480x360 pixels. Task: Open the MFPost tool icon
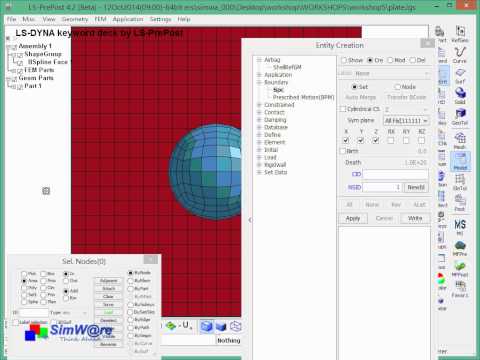(x=460, y=269)
